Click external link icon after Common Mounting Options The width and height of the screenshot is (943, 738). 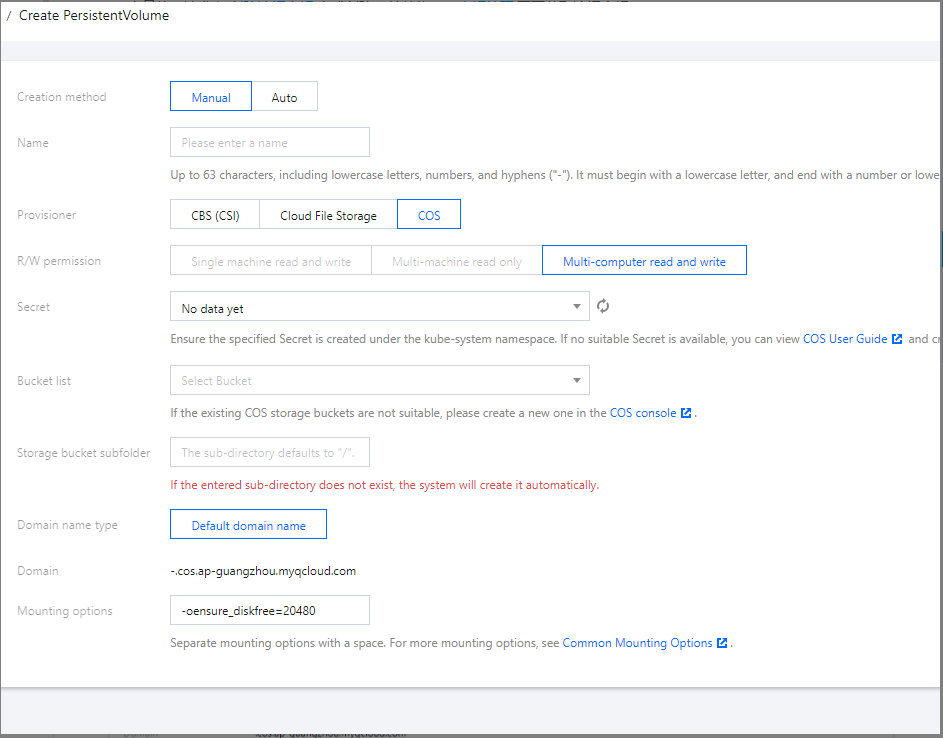click(x=722, y=643)
